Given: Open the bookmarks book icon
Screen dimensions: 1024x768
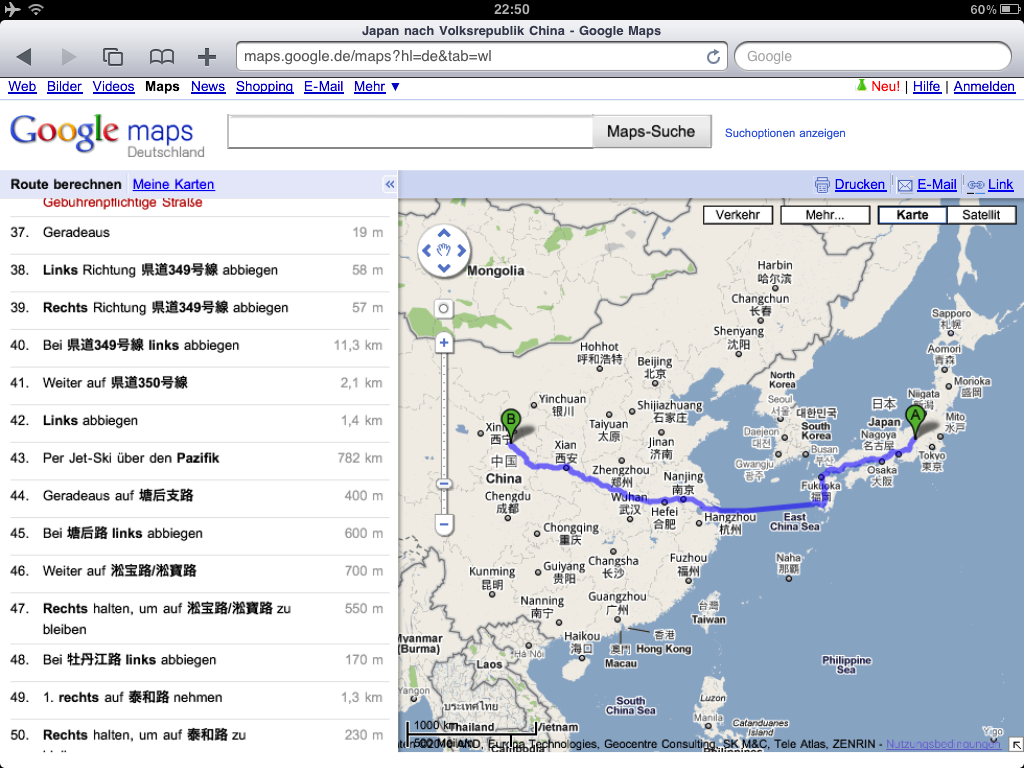Looking at the screenshot, I should 161,57.
